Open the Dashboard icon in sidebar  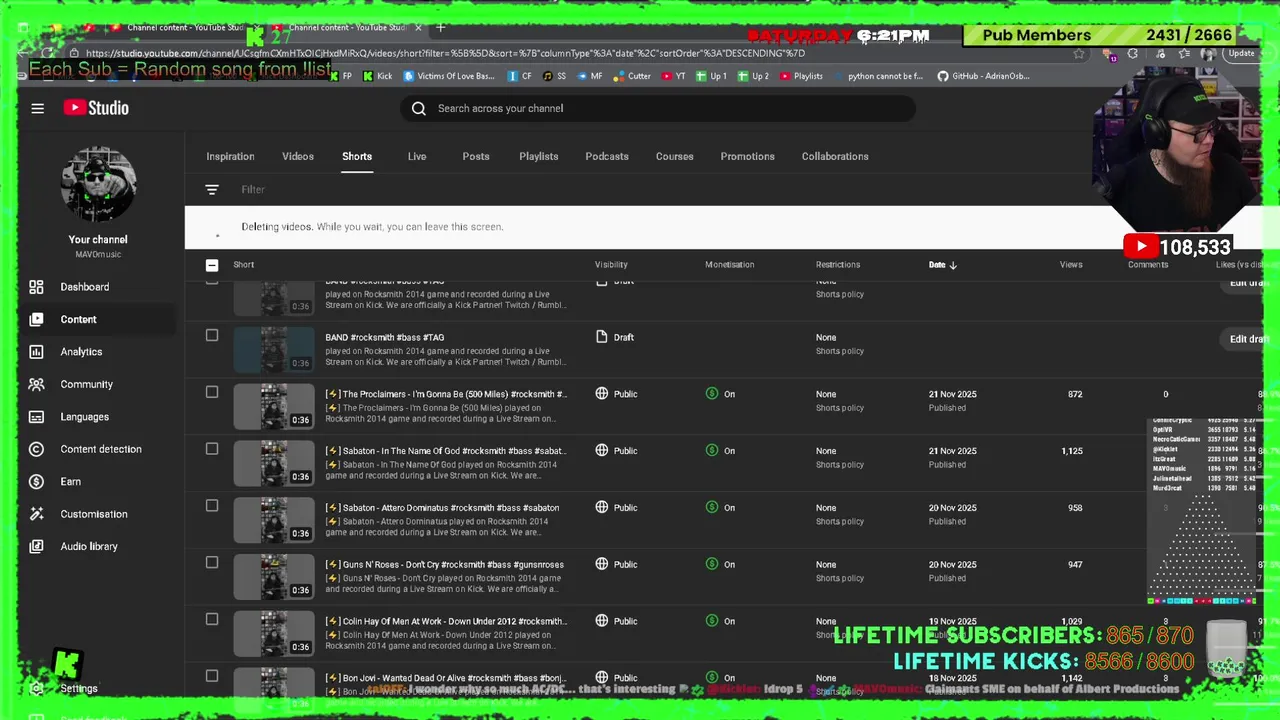coord(36,287)
